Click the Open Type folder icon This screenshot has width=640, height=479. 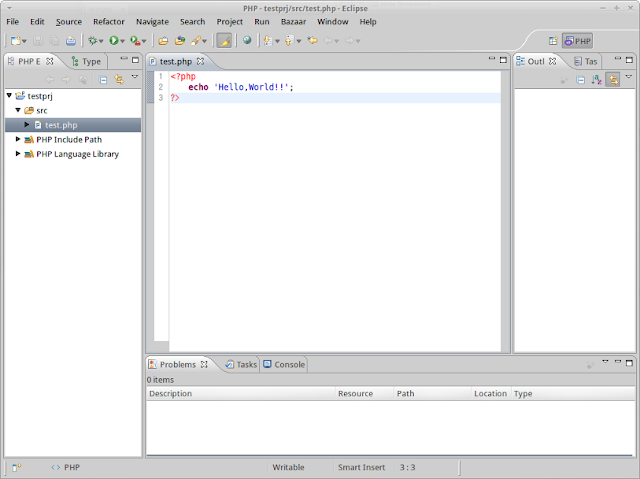163,41
